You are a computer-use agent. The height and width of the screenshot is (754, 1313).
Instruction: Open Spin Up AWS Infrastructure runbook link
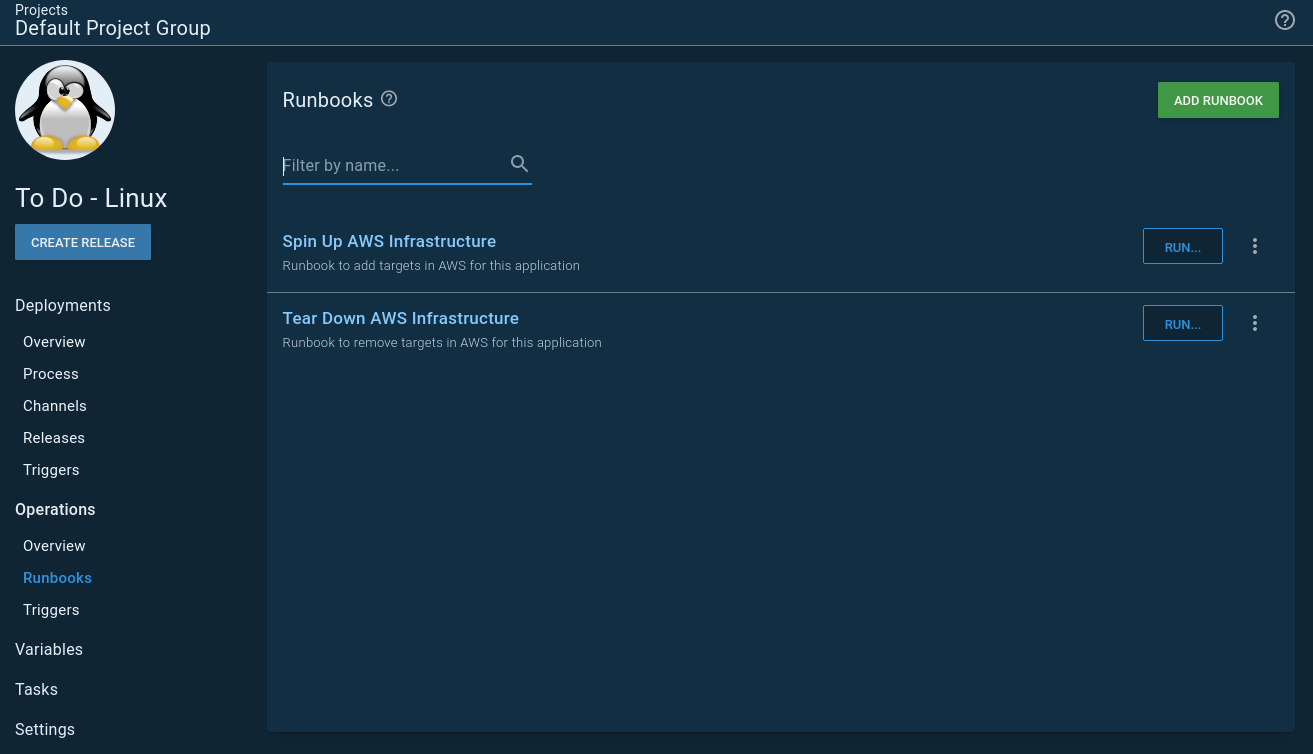coord(389,241)
